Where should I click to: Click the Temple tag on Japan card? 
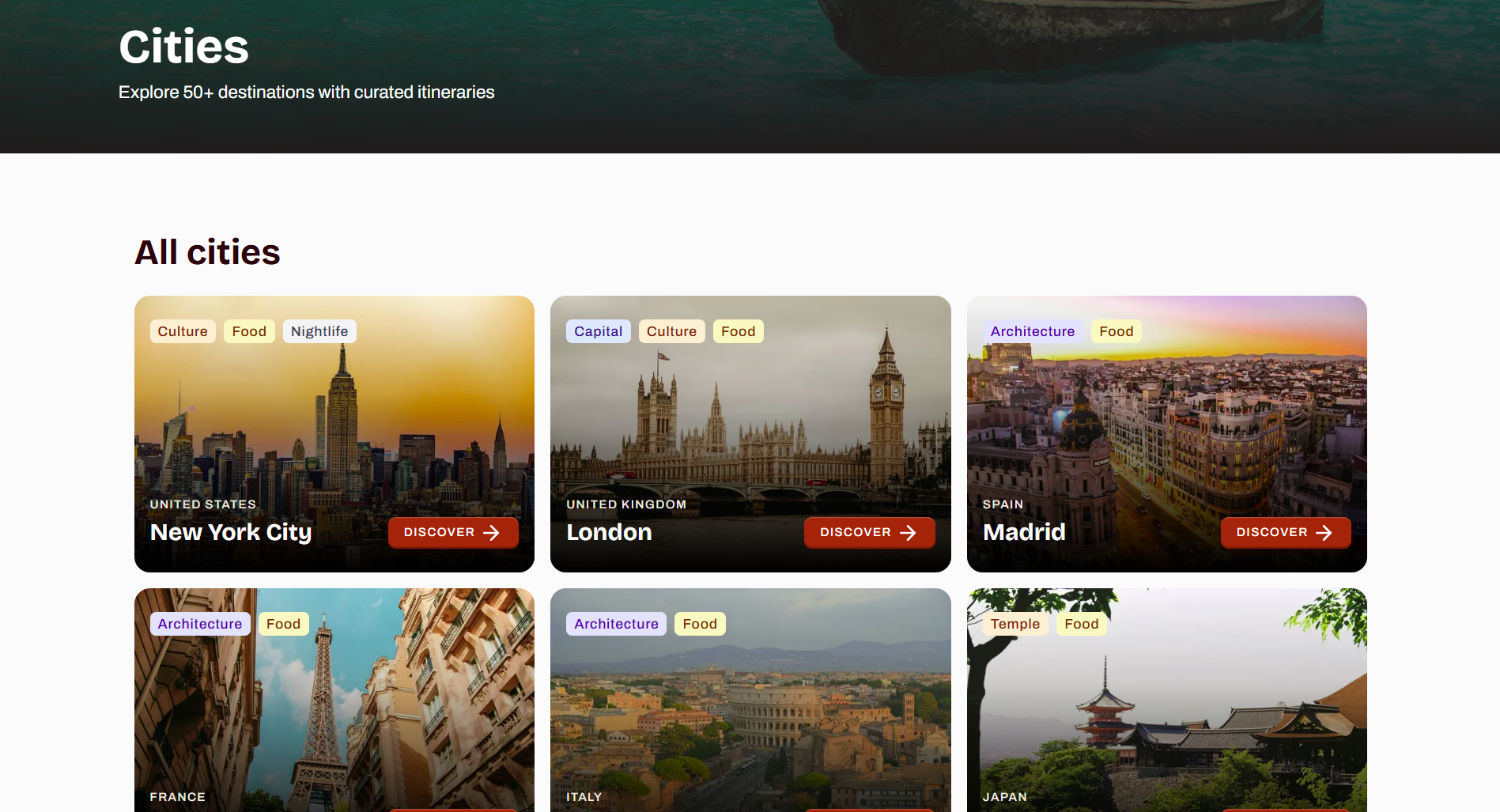click(x=1015, y=624)
